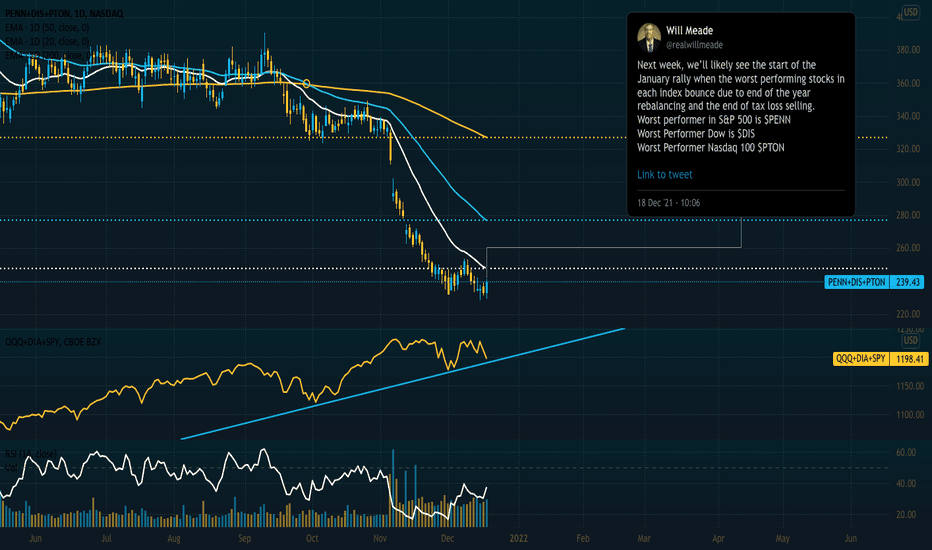Screen dimensions: 932x550
Task: Click the 'May' label on the time axis
Action: [x=782, y=538]
